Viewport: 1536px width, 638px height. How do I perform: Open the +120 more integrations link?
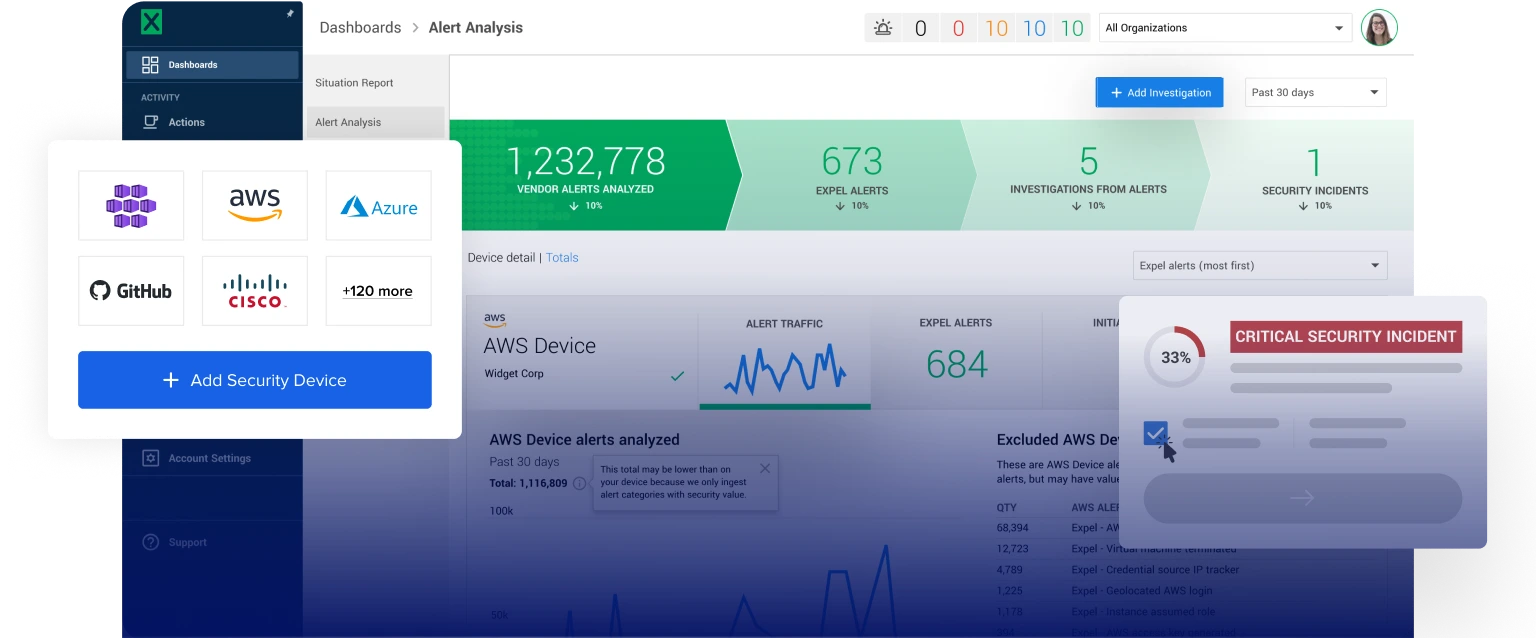tap(377, 291)
